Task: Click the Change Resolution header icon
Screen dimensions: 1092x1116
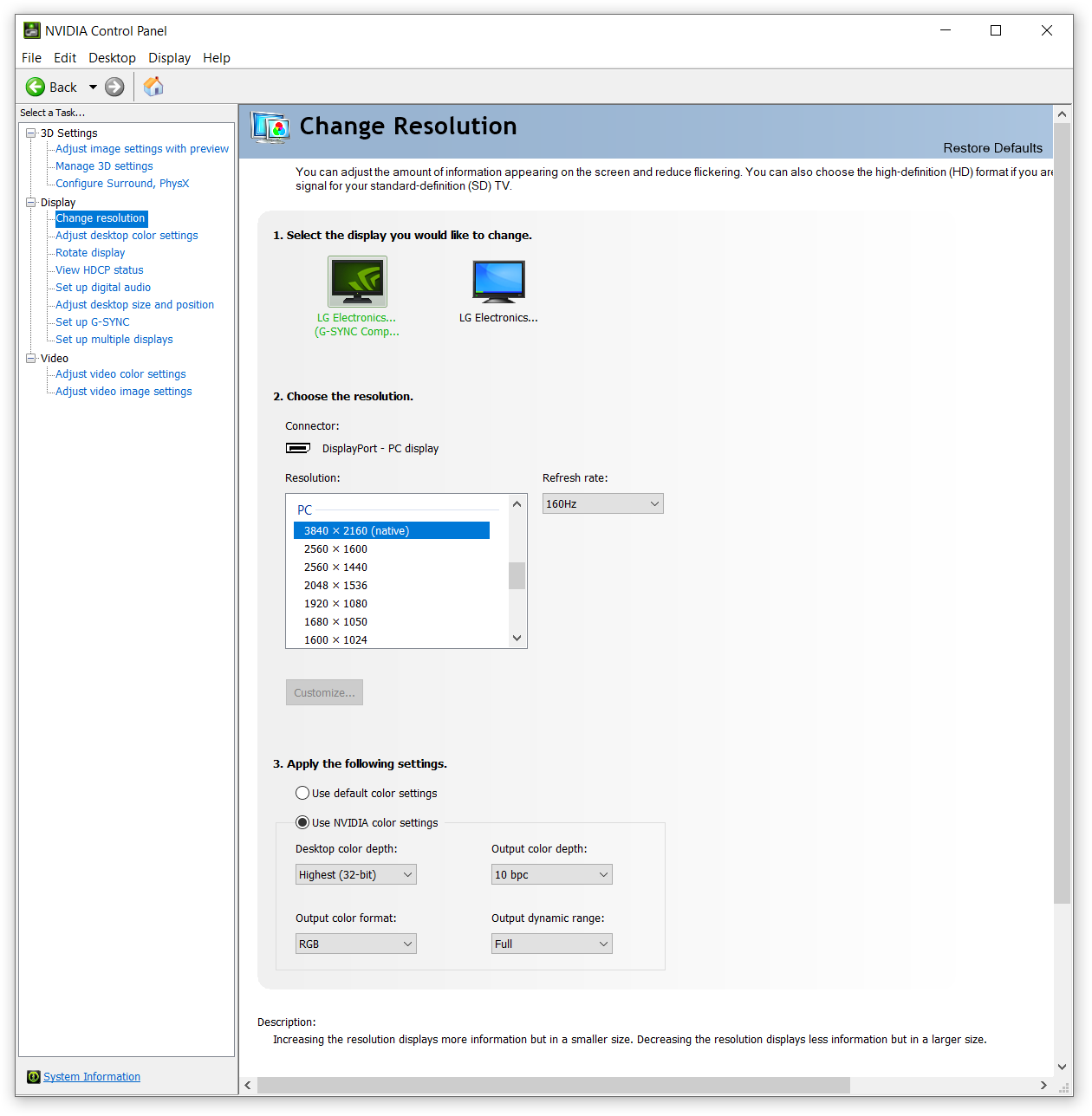Action: pyautogui.click(x=270, y=127)
